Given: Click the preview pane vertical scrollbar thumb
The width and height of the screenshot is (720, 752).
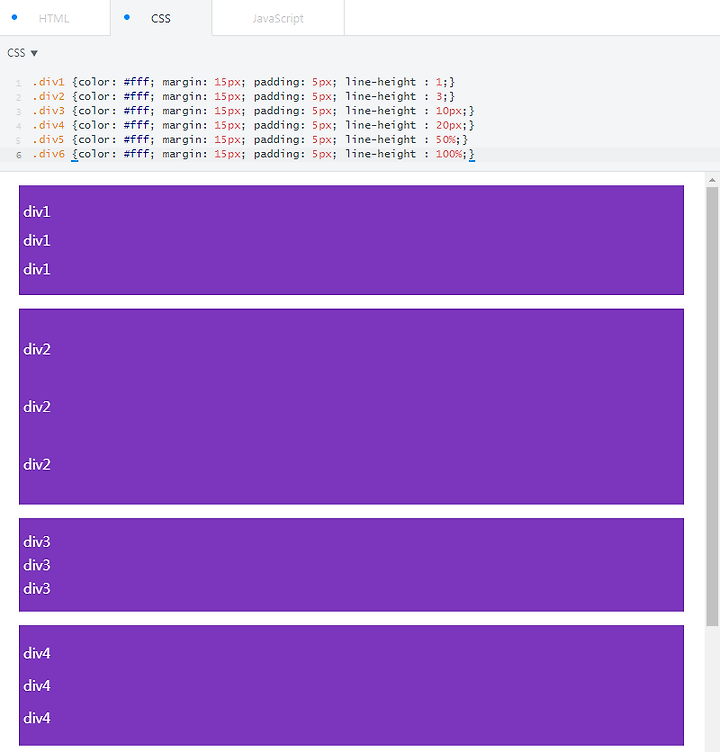Looking at the screenshot, I should pyautogui.click(x=712, y=406).
